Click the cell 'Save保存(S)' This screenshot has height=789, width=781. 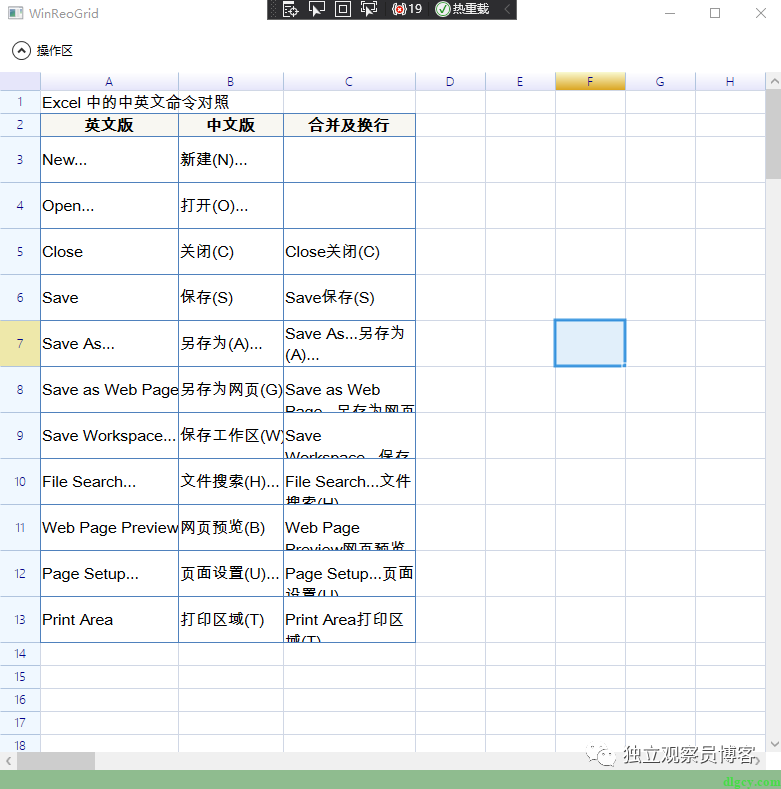349,298
